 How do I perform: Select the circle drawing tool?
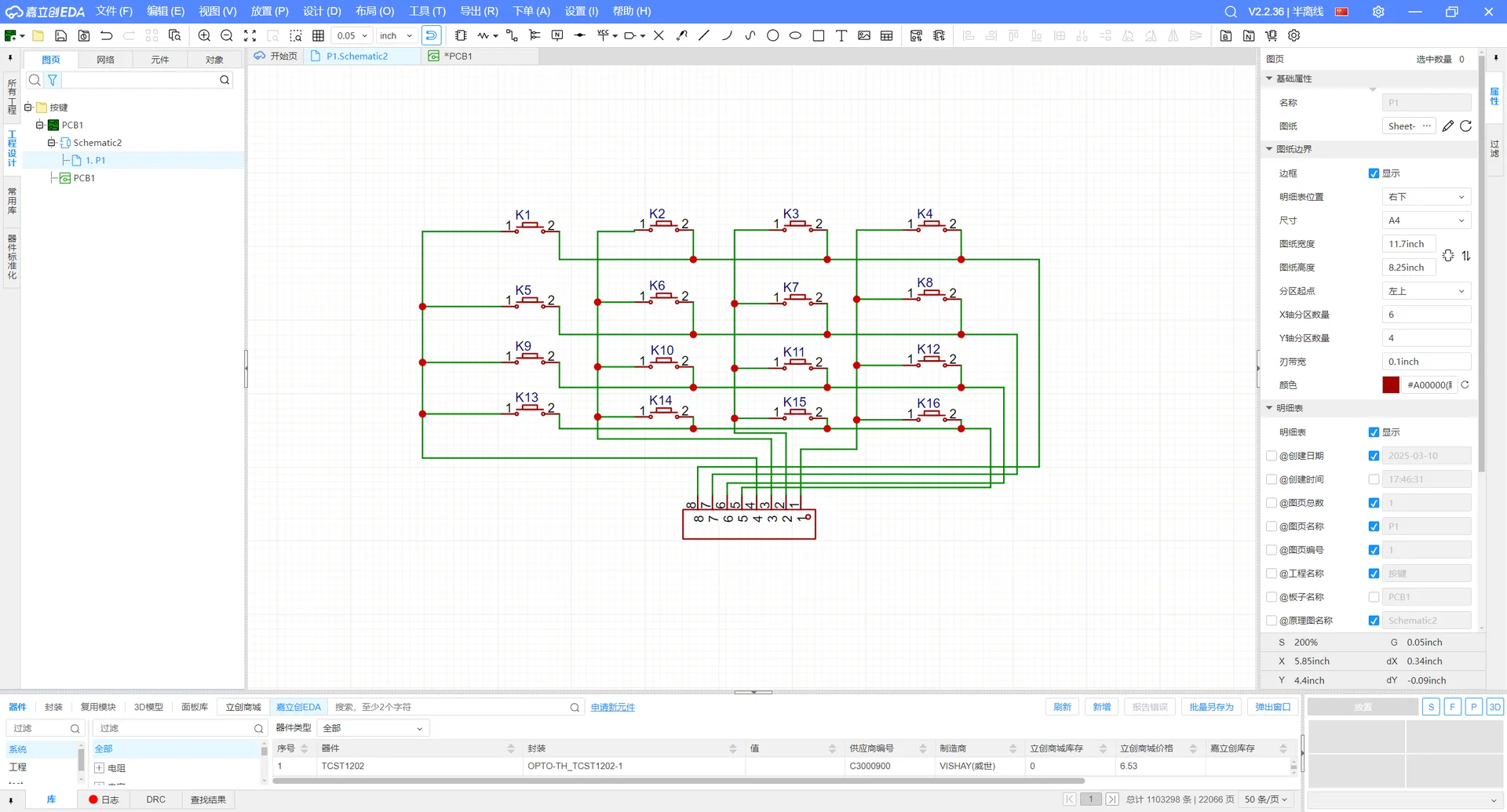772,35
